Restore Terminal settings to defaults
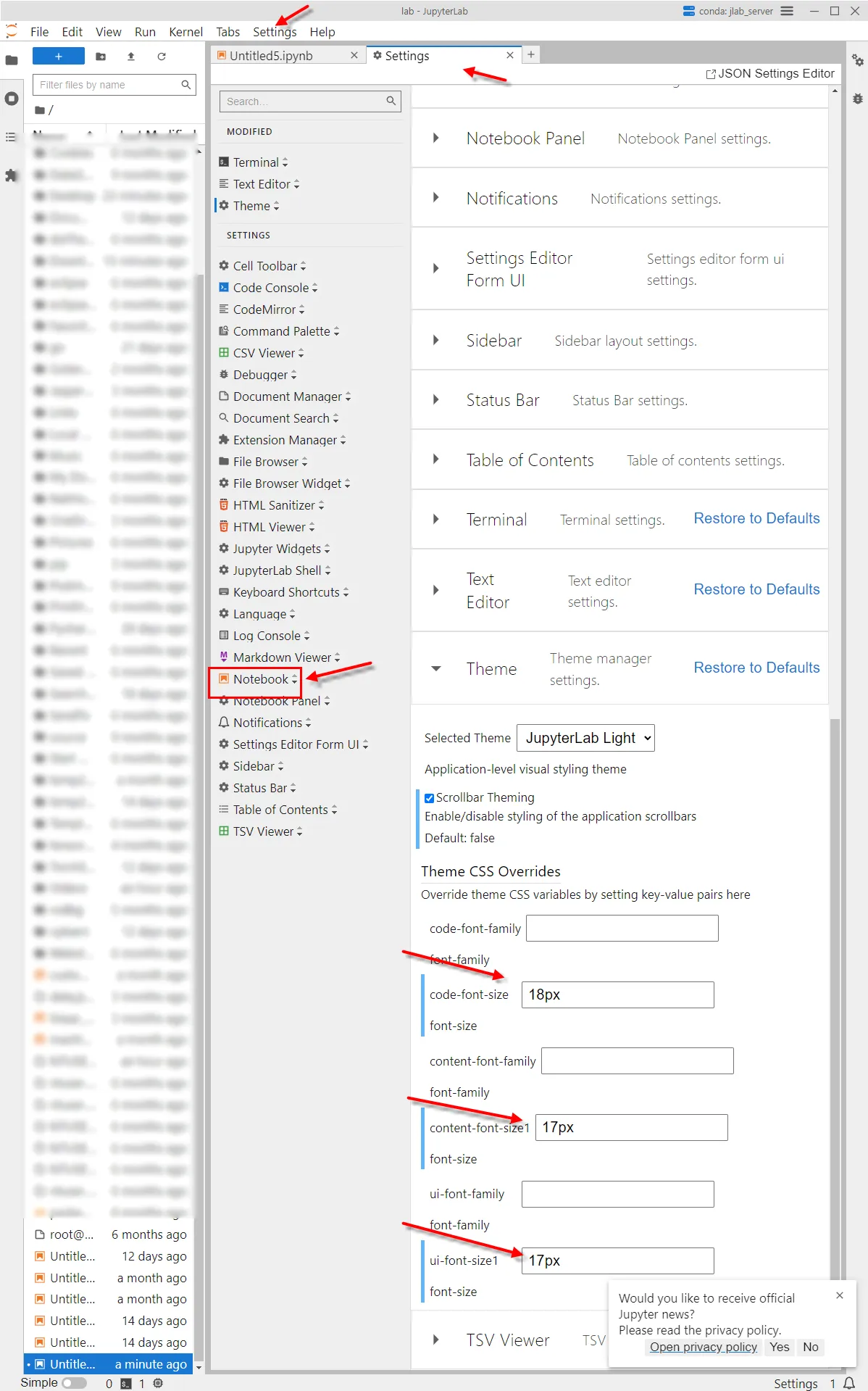 [756, 518]
